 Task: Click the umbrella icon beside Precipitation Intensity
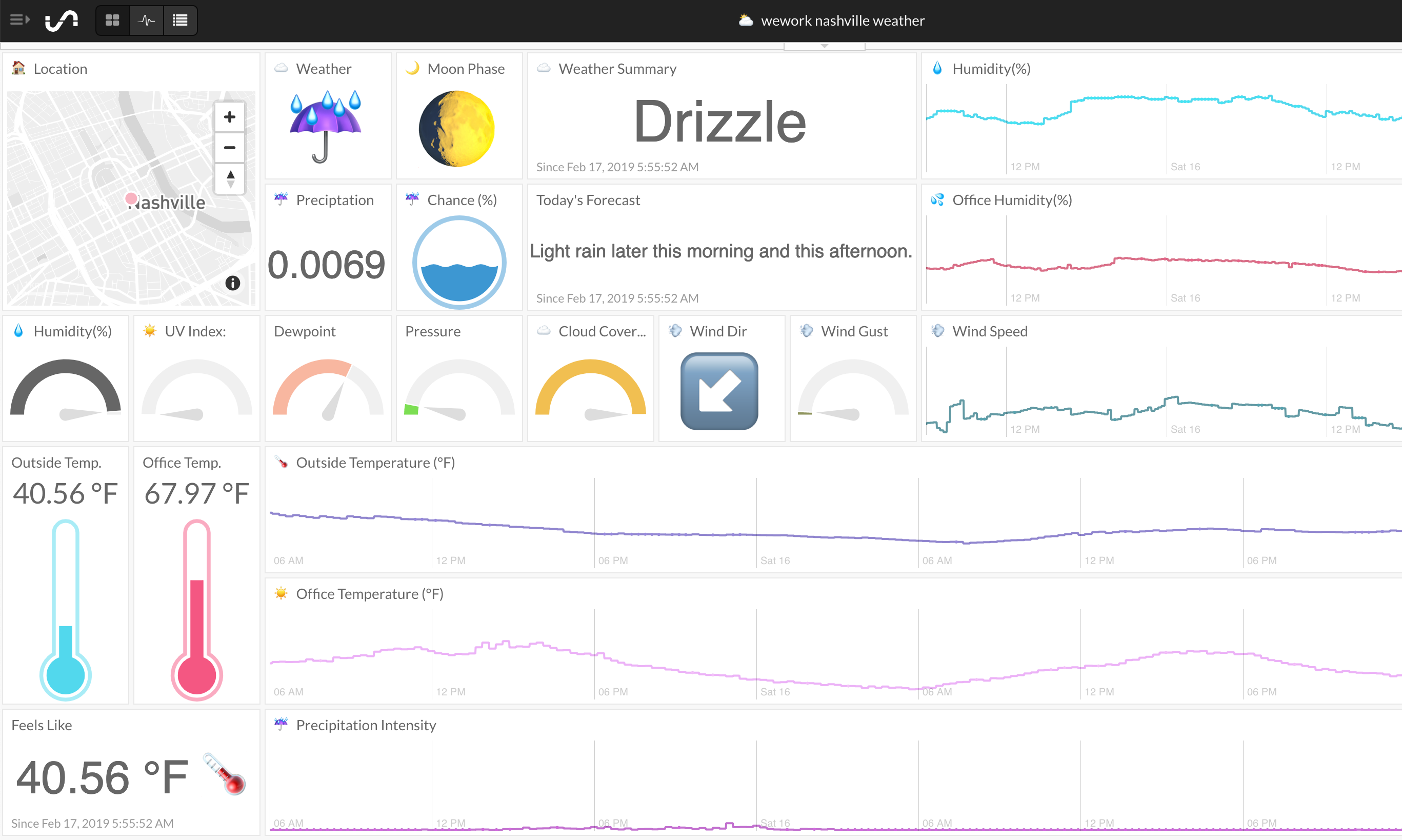point(282,724)
